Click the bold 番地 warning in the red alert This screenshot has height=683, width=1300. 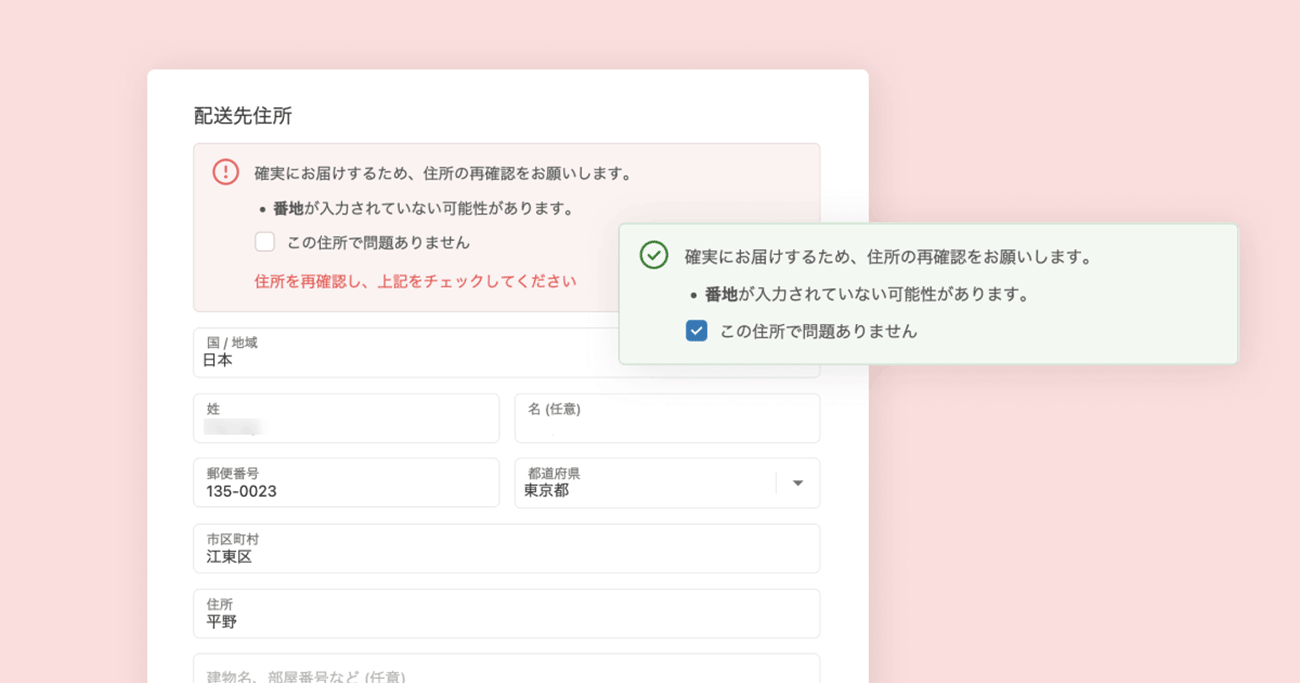pyautogui.click(x=288, y=209)
